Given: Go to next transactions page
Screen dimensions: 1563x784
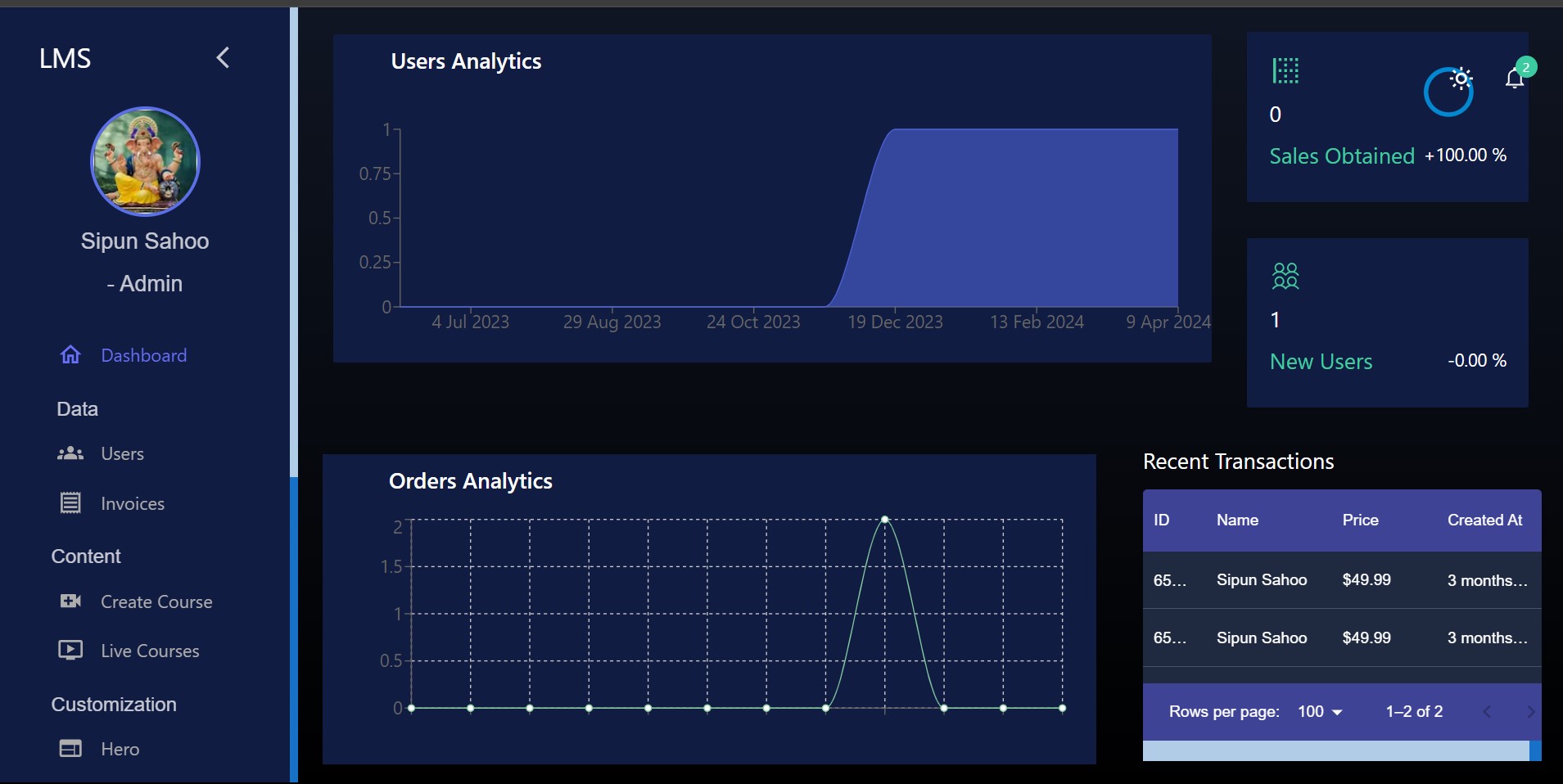Looking at the screenshot, I should point(1529,712).
